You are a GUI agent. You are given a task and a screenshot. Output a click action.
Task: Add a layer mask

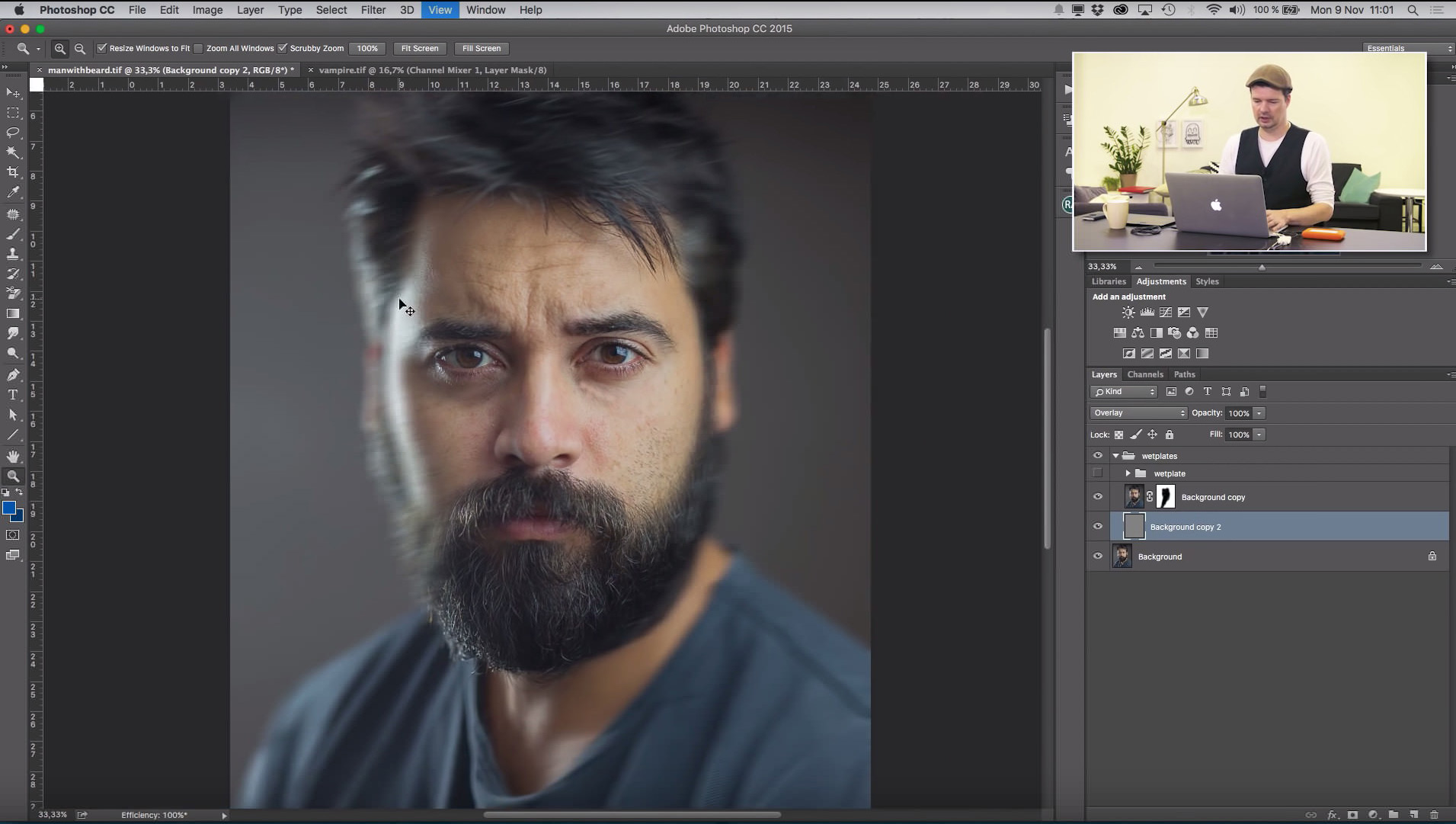(x=1353, y=815)
